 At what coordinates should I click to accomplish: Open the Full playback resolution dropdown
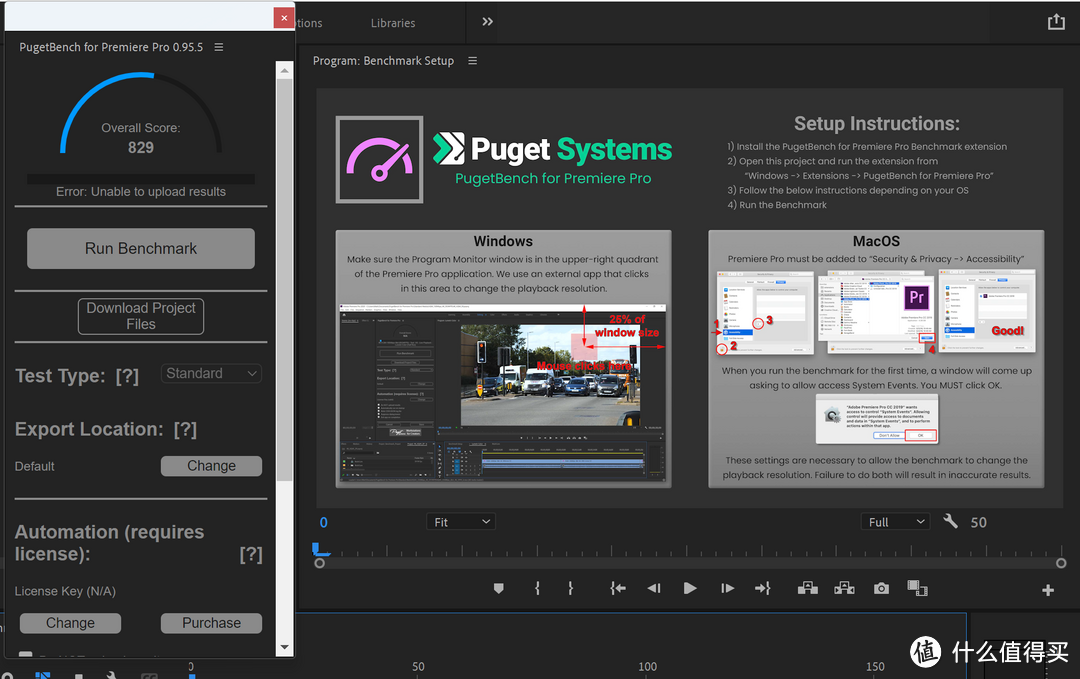895,522
